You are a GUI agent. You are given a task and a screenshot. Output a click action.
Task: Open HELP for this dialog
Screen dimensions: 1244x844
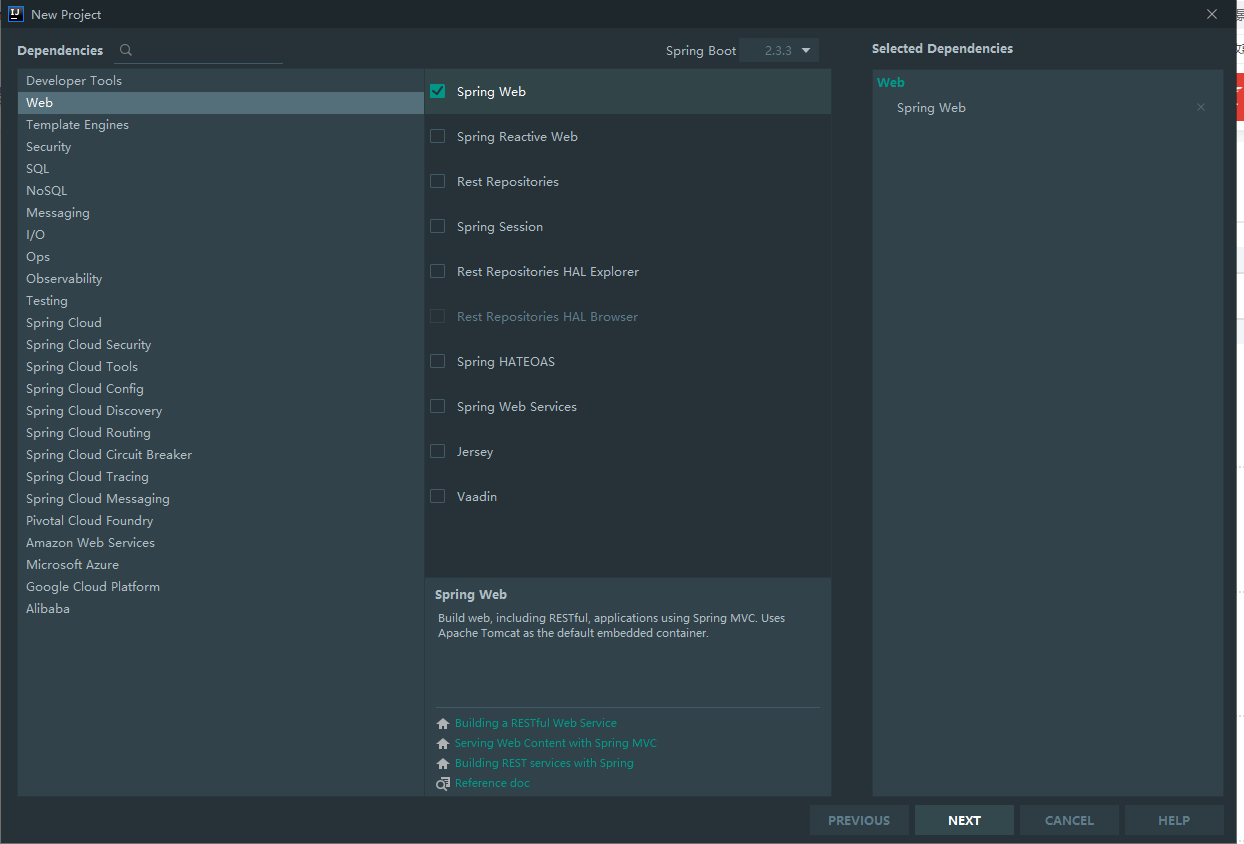tap(1174, 820)
